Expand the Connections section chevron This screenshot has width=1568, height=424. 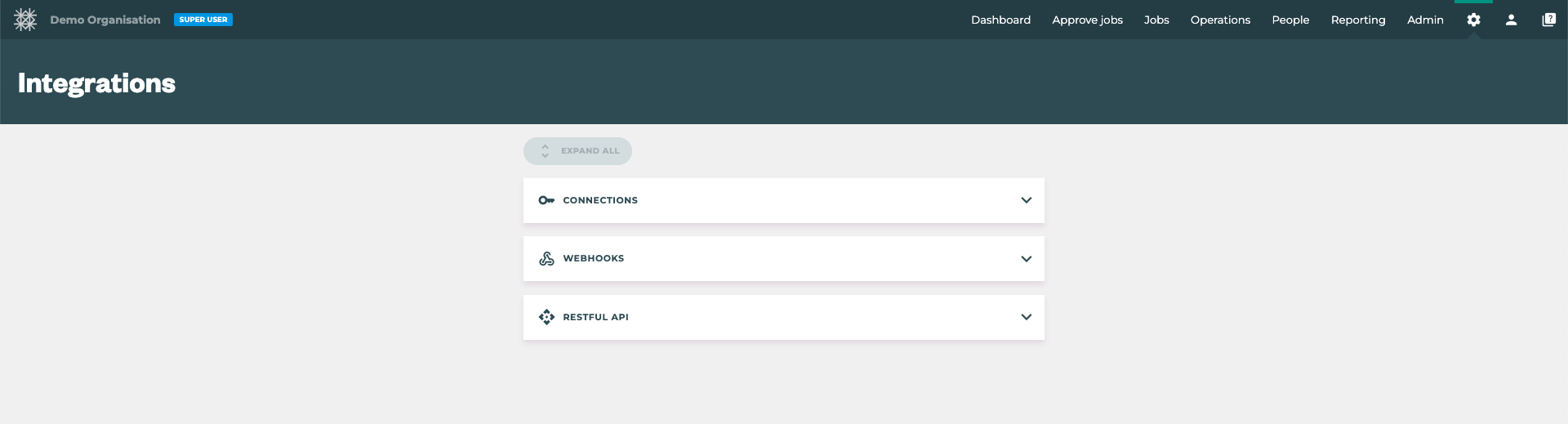1026,200
